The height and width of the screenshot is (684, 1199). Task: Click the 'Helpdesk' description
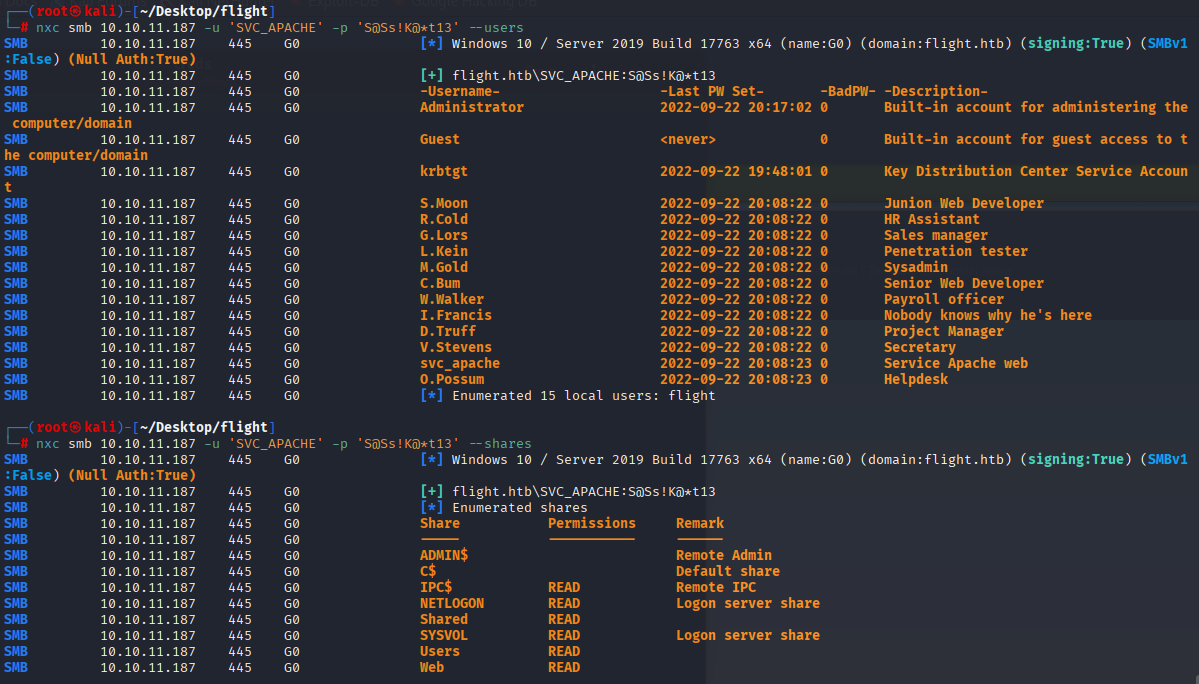point(916,381)
